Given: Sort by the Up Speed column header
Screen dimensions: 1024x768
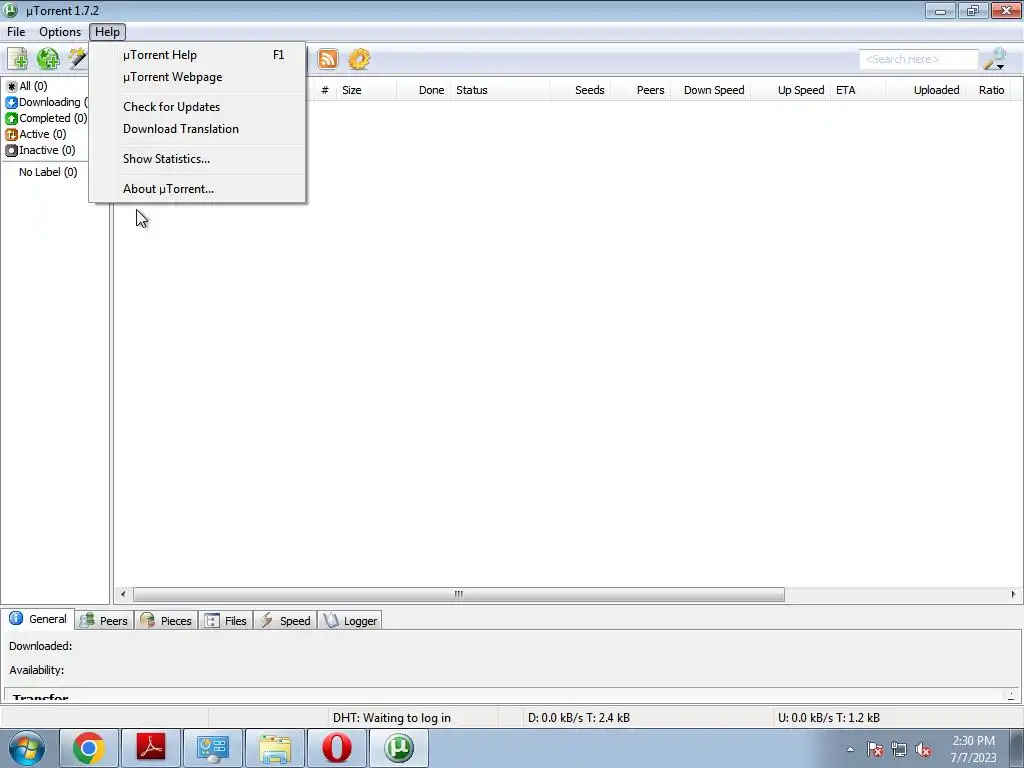Looking at the screenshot, I should point(791,90).
